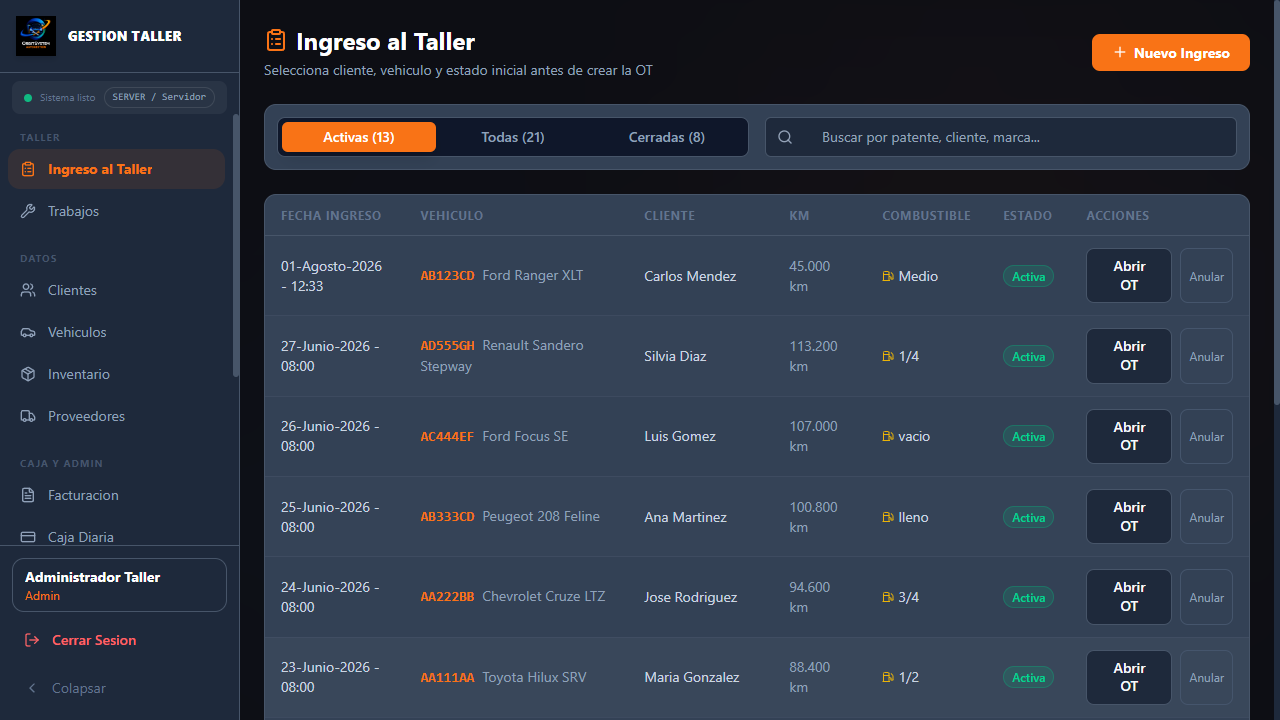The height and width of the screenshot is (720, 1280).
Task: Focus the search by patente field
Action: (1001, 137)
